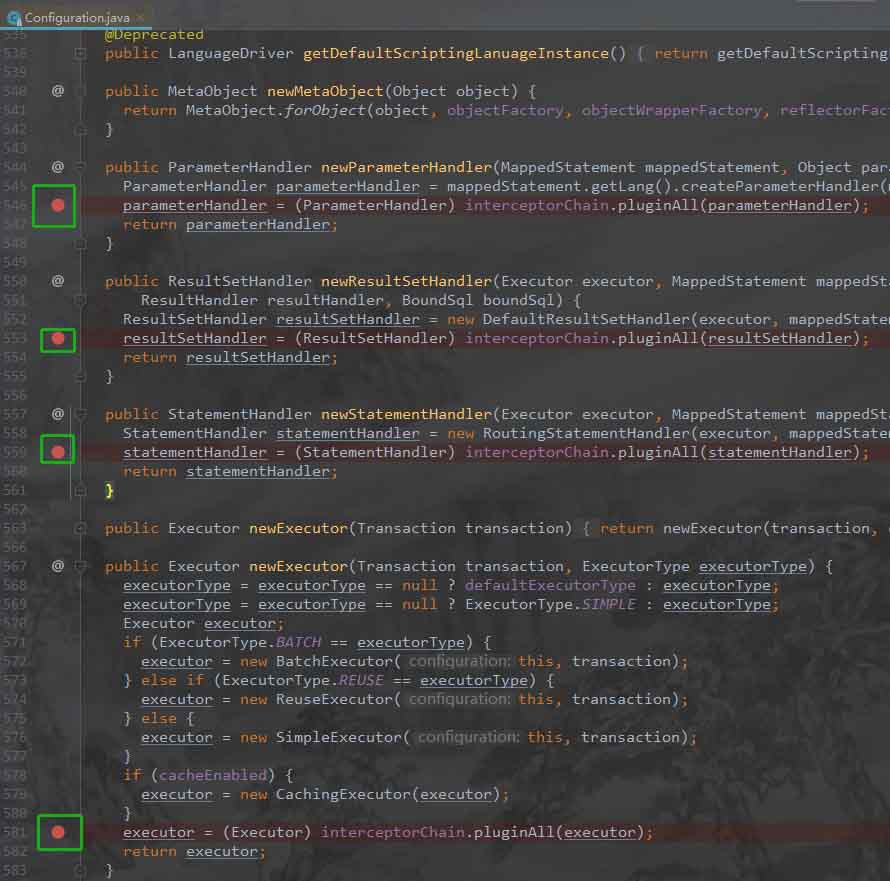890x881 pixels.
Task: Click the ReuseExecutor constructor call
Action: click(x=334, y=699)
